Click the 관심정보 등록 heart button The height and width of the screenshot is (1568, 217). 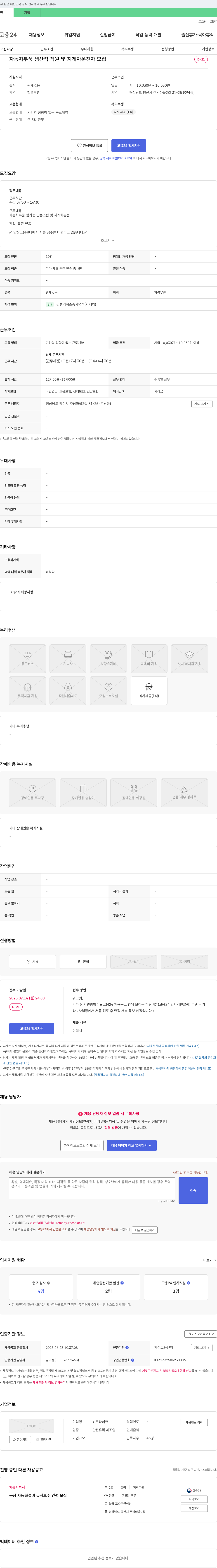point(89,146)
